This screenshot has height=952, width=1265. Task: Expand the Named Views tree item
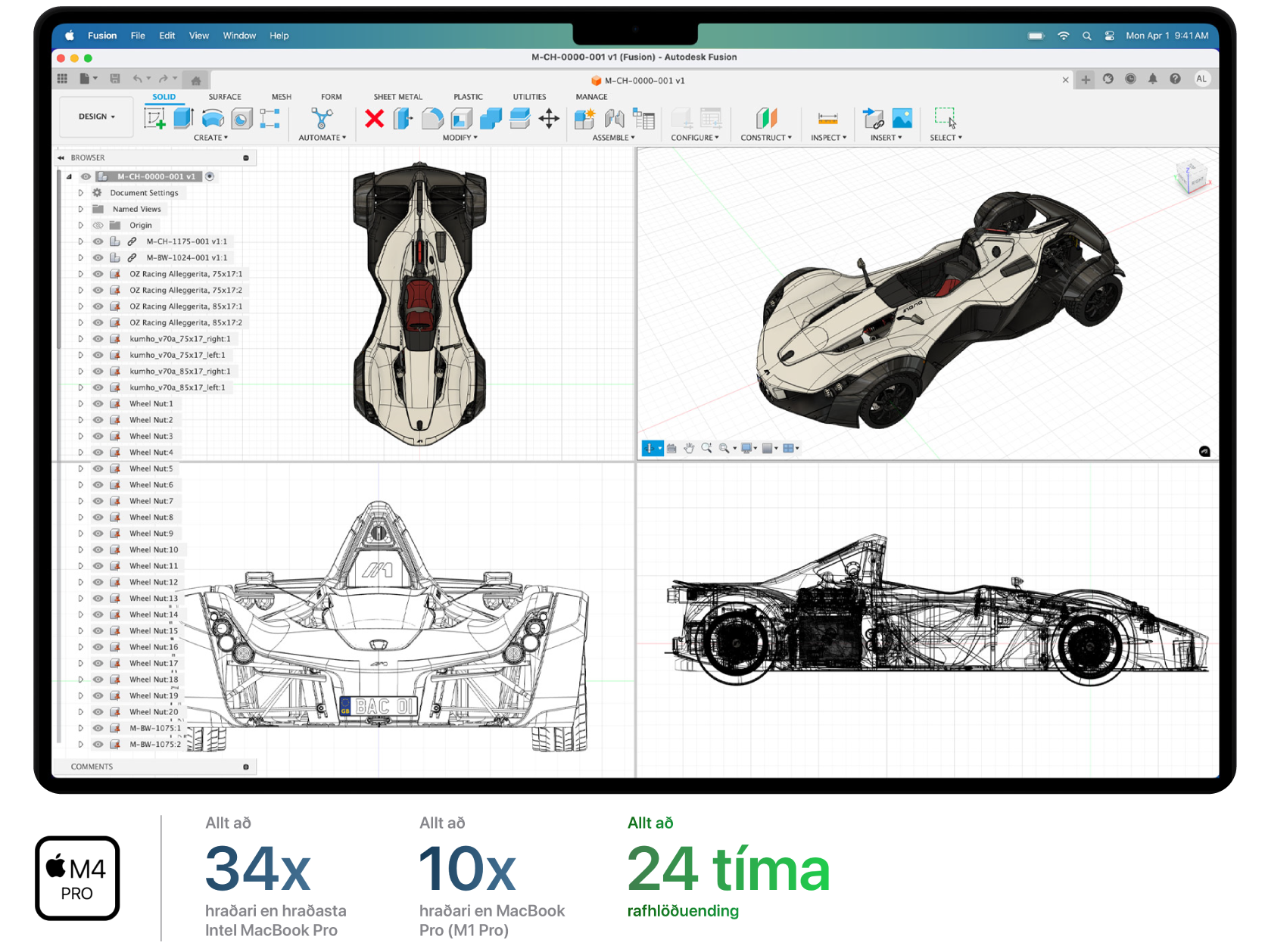81,209
